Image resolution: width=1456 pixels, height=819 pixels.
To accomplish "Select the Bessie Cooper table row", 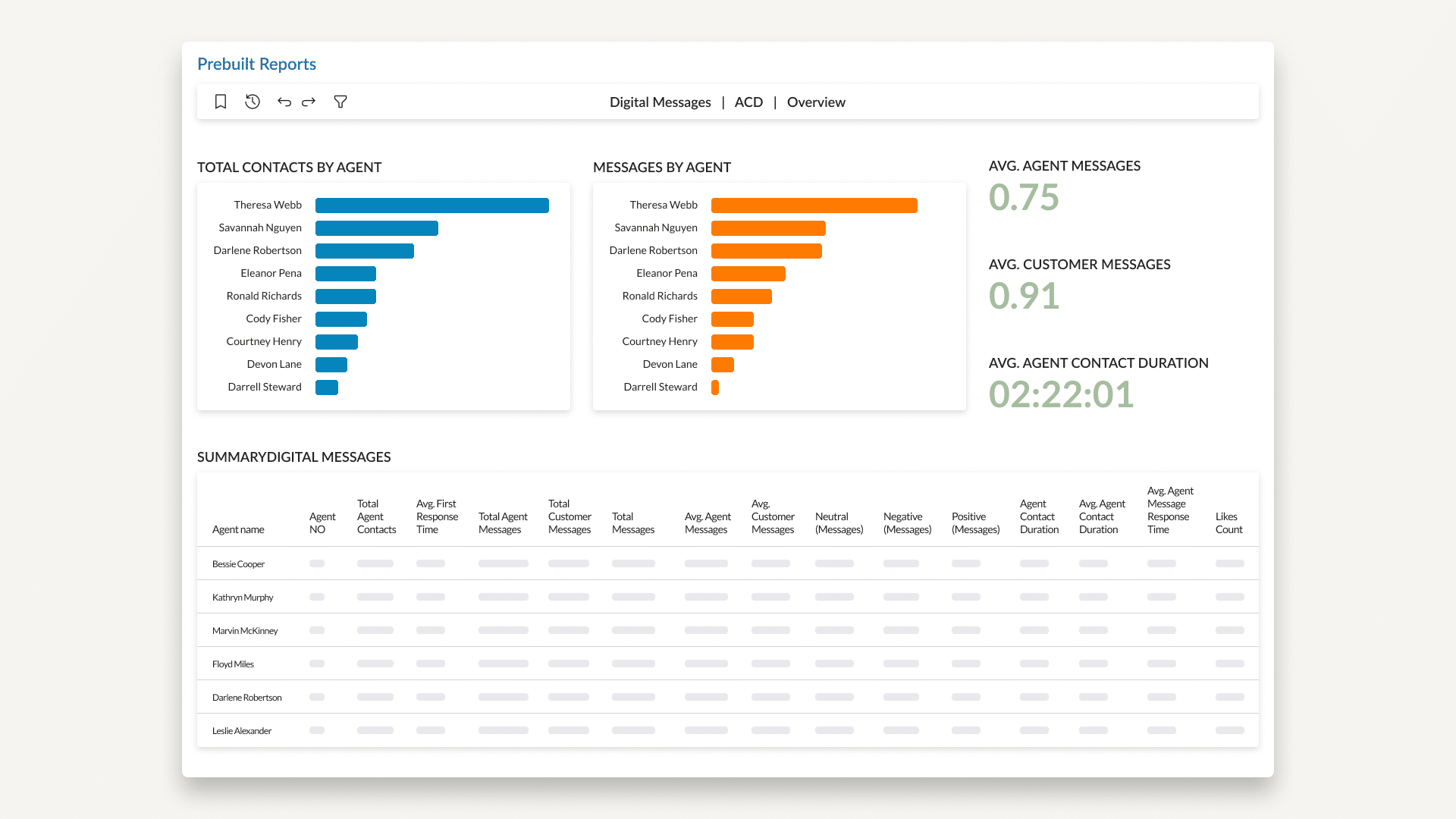I will 239,564.
